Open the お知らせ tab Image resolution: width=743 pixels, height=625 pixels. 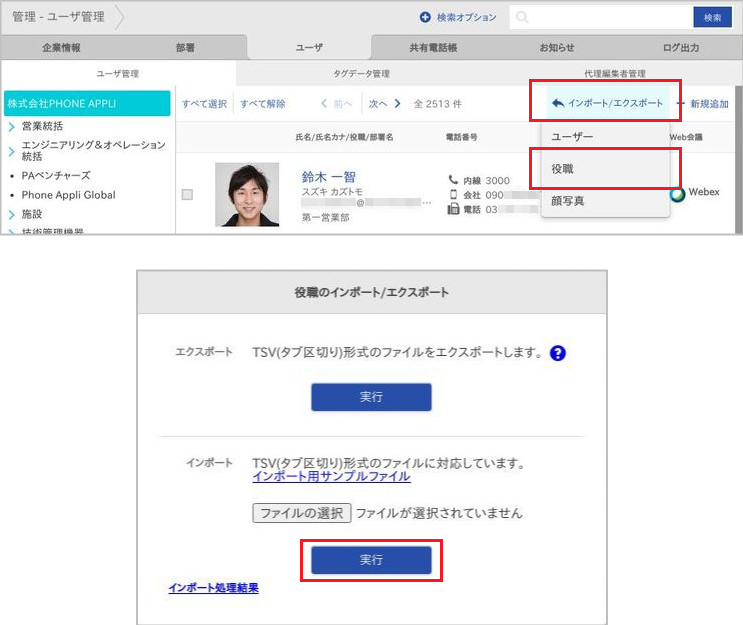pos(557,47)
